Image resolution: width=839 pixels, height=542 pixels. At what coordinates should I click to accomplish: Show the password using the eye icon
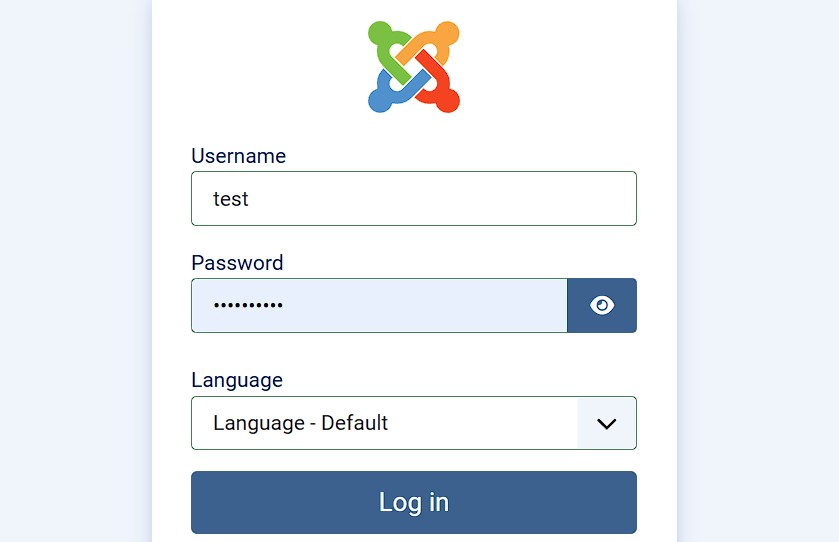click(602, 305)
